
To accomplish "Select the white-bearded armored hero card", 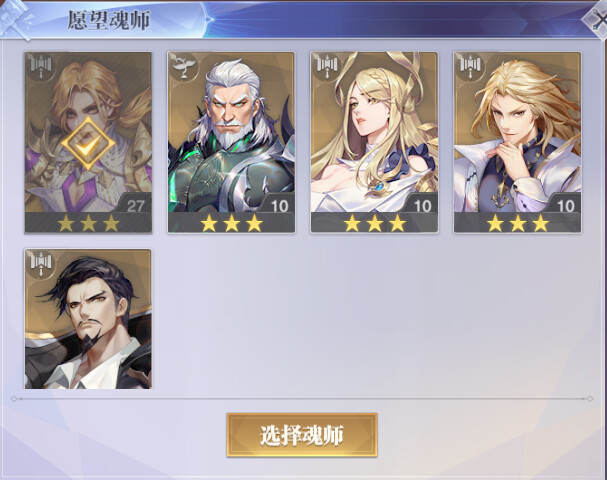I will pos(231,142).
